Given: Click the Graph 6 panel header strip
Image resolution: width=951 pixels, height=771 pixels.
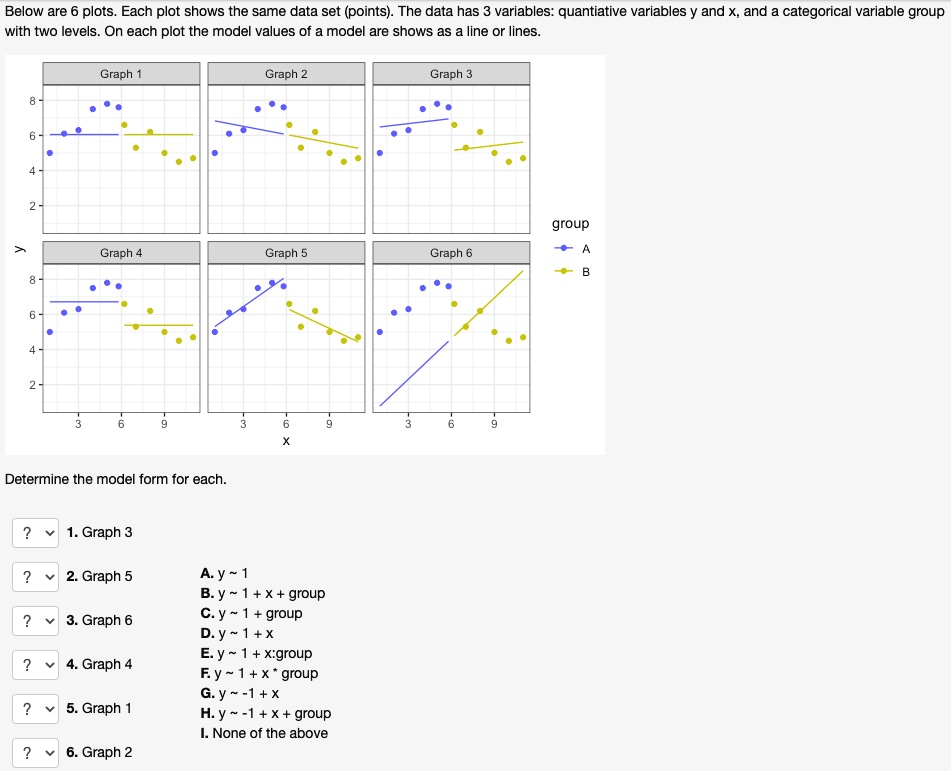Looking at the screenshot, I should pos(450,252).
